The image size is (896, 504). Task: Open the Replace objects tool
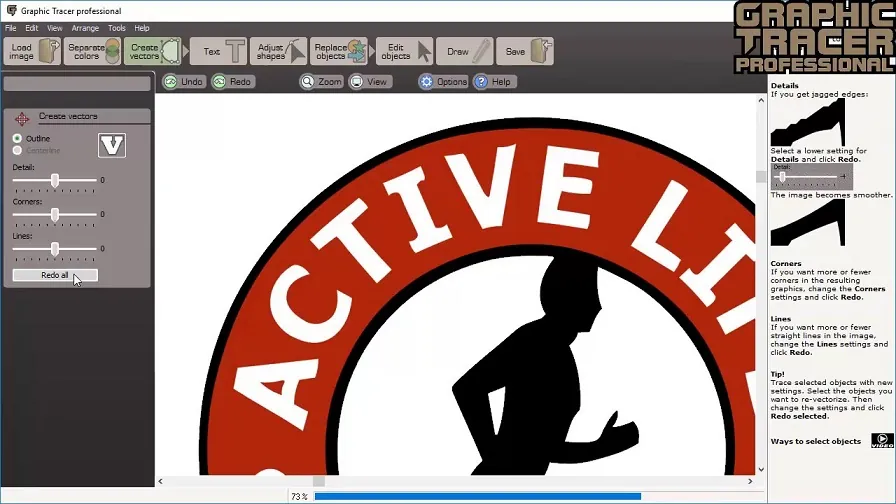339,51
